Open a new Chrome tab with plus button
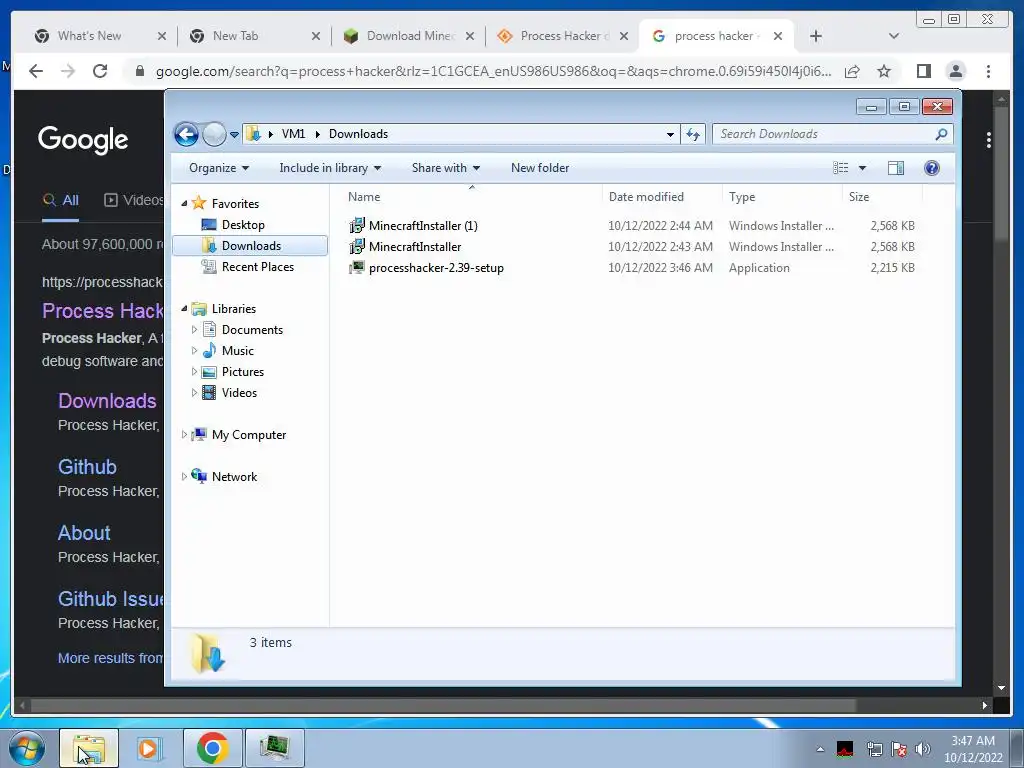 pyautogui.click(x=816, y=36)
